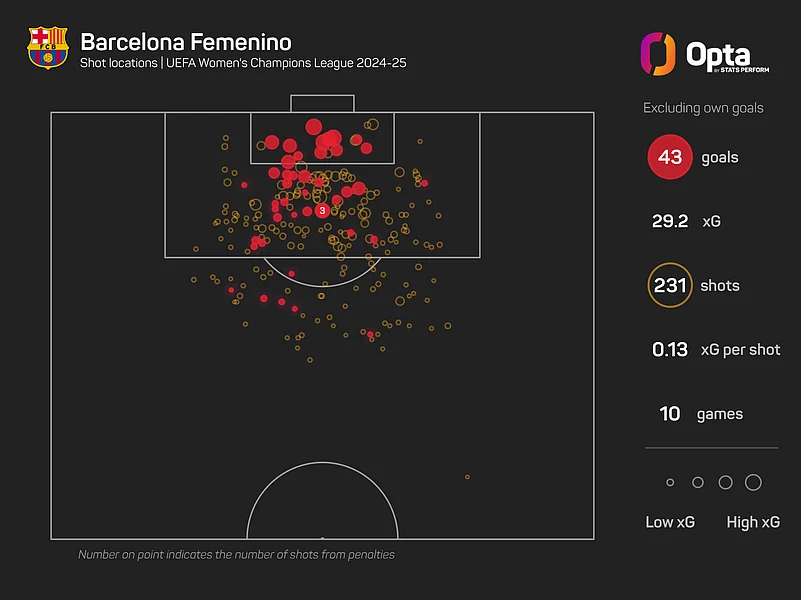Click the High xG legend label
The height and width of the screenshot is (600, 801).
point(754,522)
